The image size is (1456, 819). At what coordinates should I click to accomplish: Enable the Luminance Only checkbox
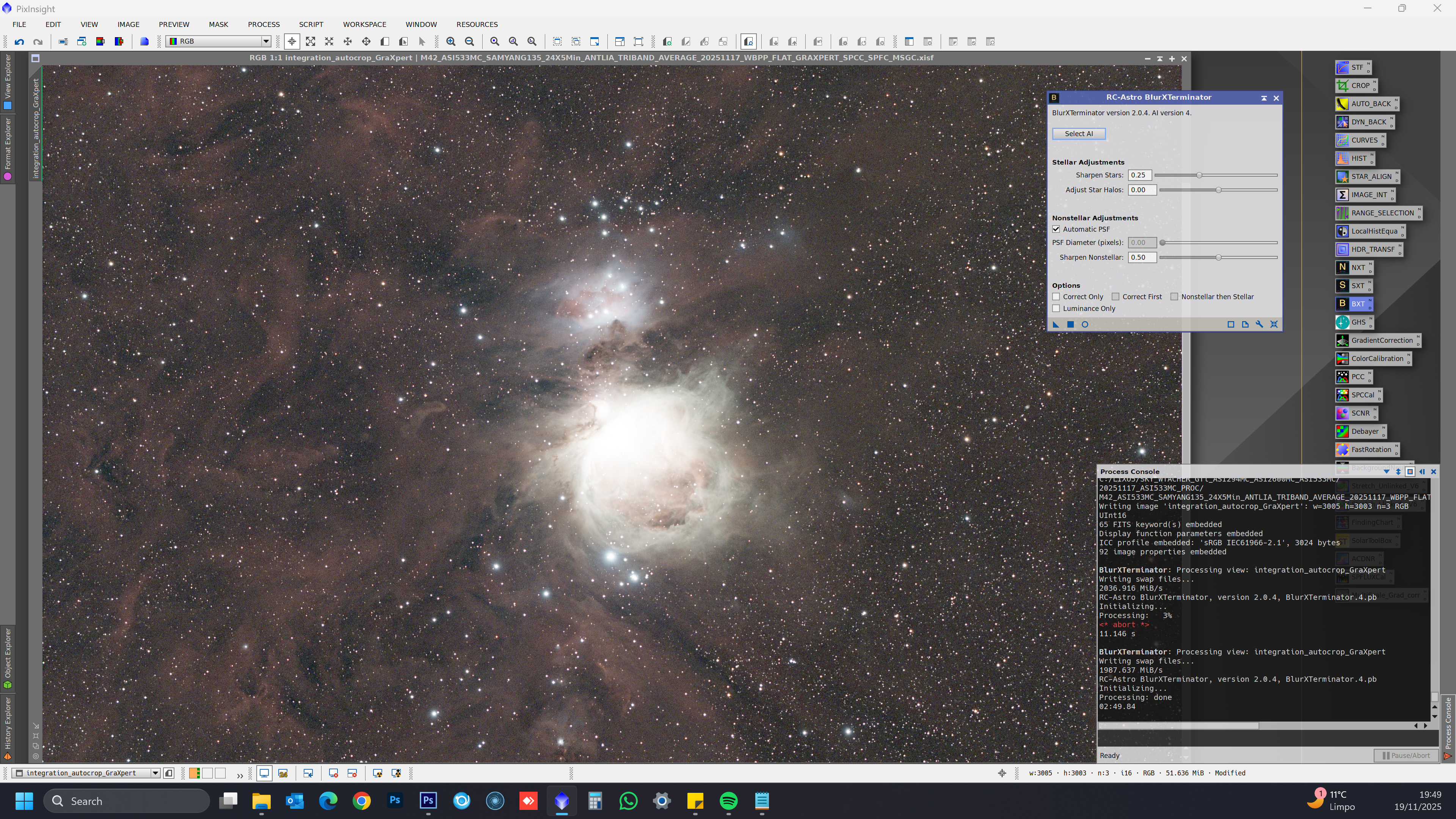click(x=1056, y=309)
